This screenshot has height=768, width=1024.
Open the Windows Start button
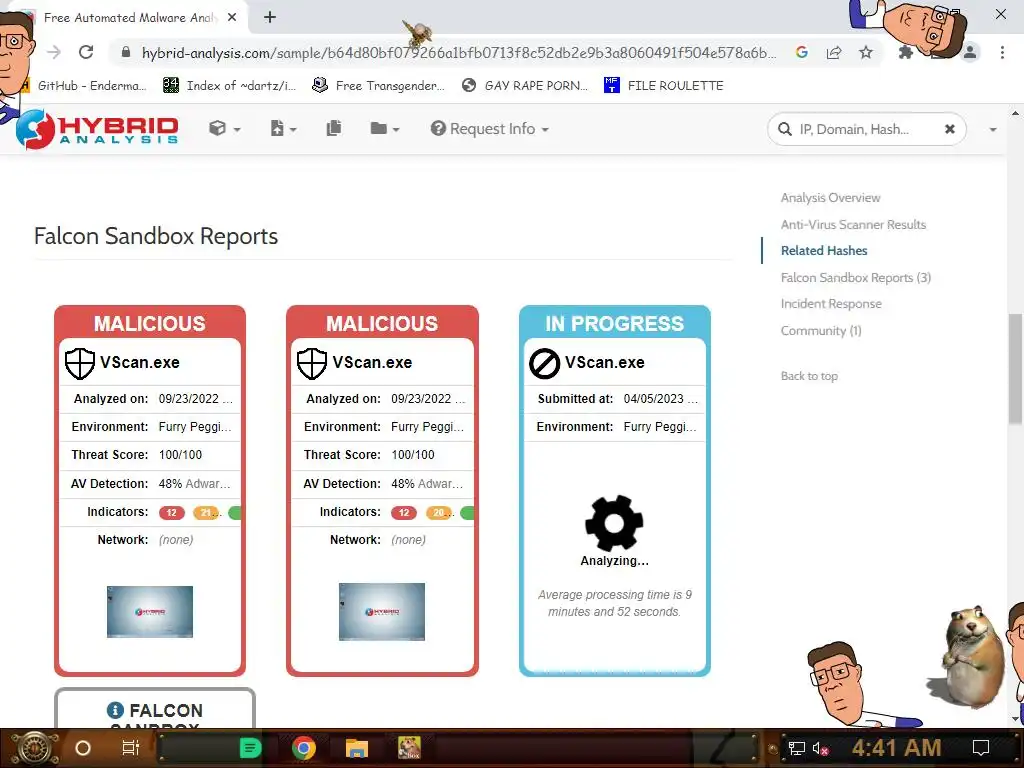click(34, 748)
